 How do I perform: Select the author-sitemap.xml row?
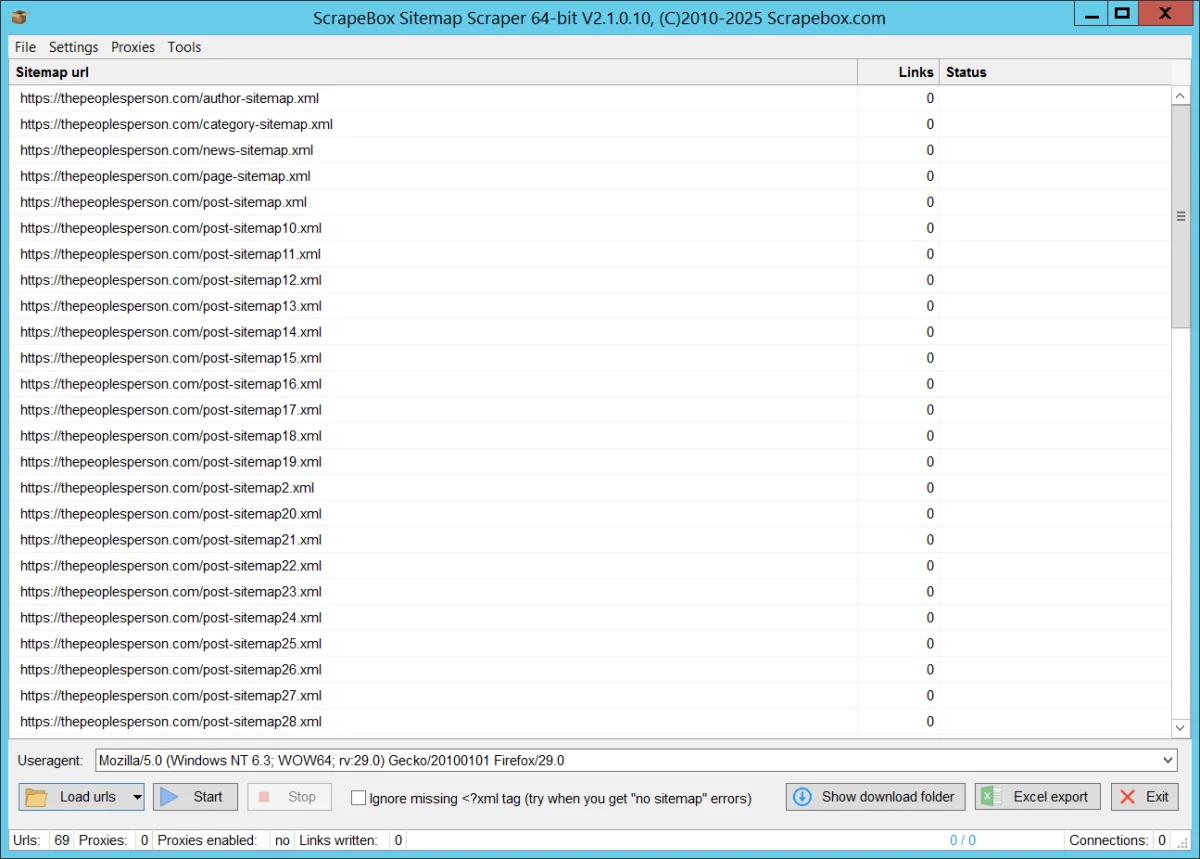tap(590, 98)
